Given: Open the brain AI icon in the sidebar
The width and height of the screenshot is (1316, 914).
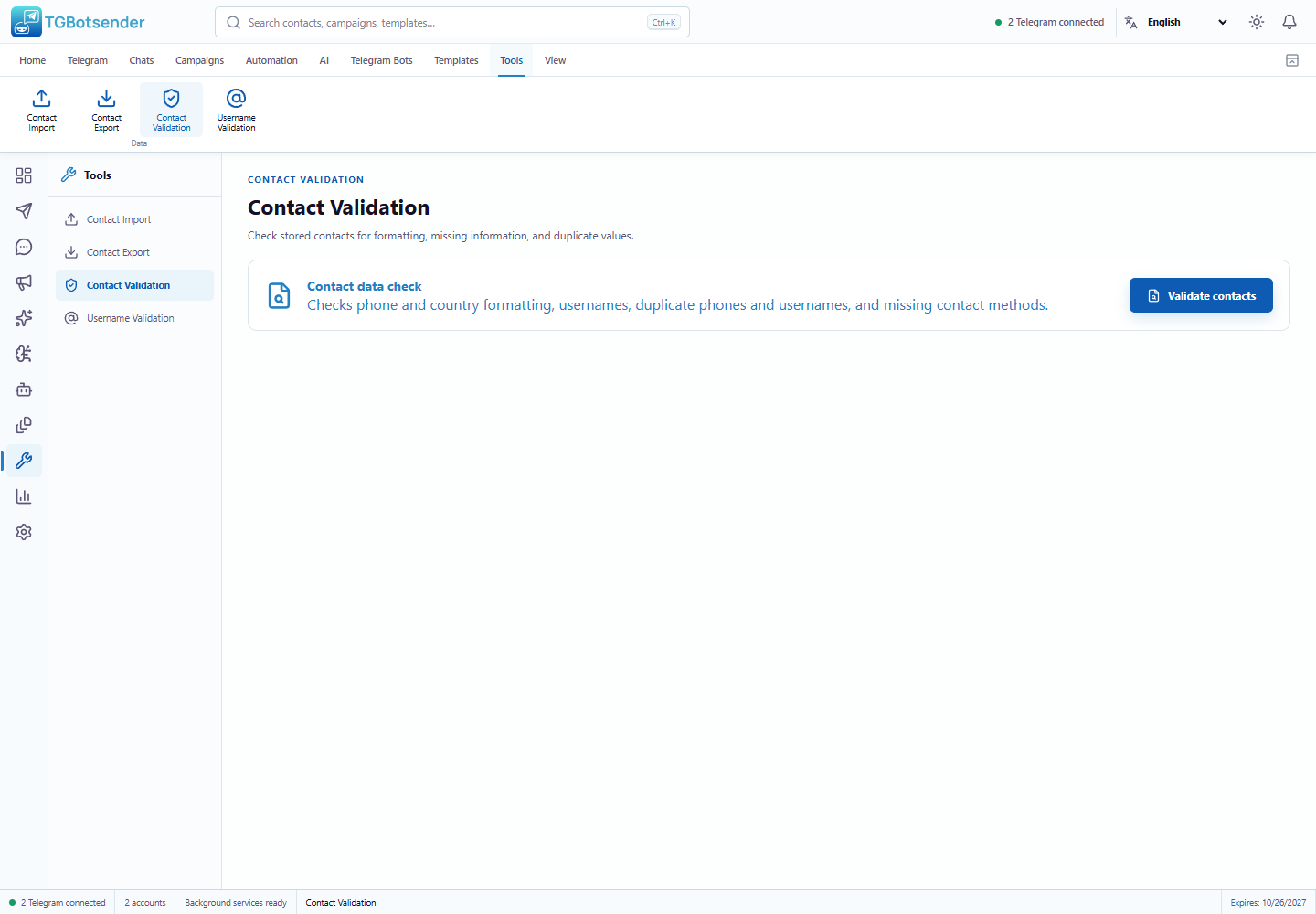Looking at the screenshot, I should tap(24, 354).
